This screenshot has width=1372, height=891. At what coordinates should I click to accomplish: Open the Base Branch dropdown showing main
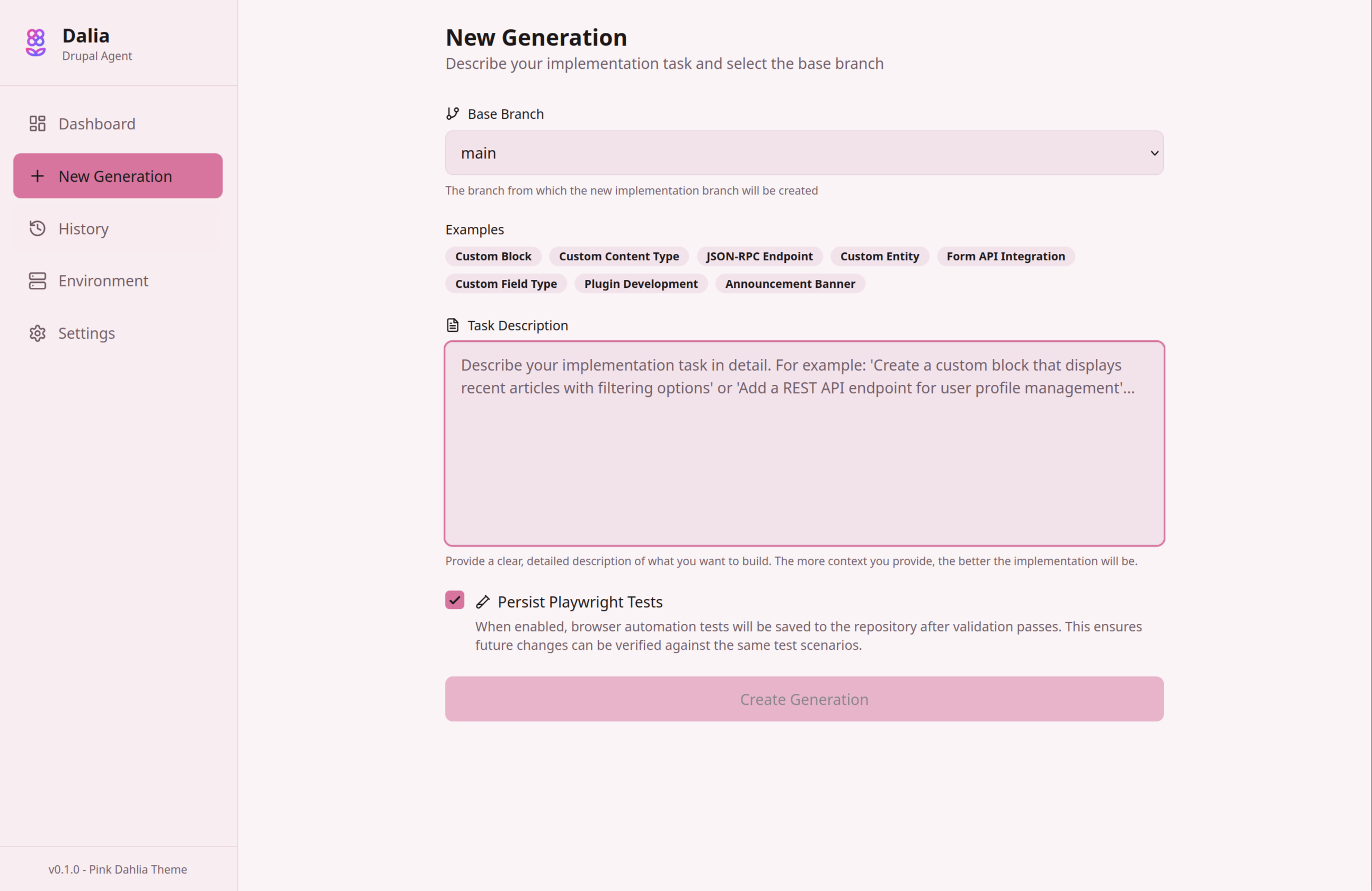tap(804, 153)
